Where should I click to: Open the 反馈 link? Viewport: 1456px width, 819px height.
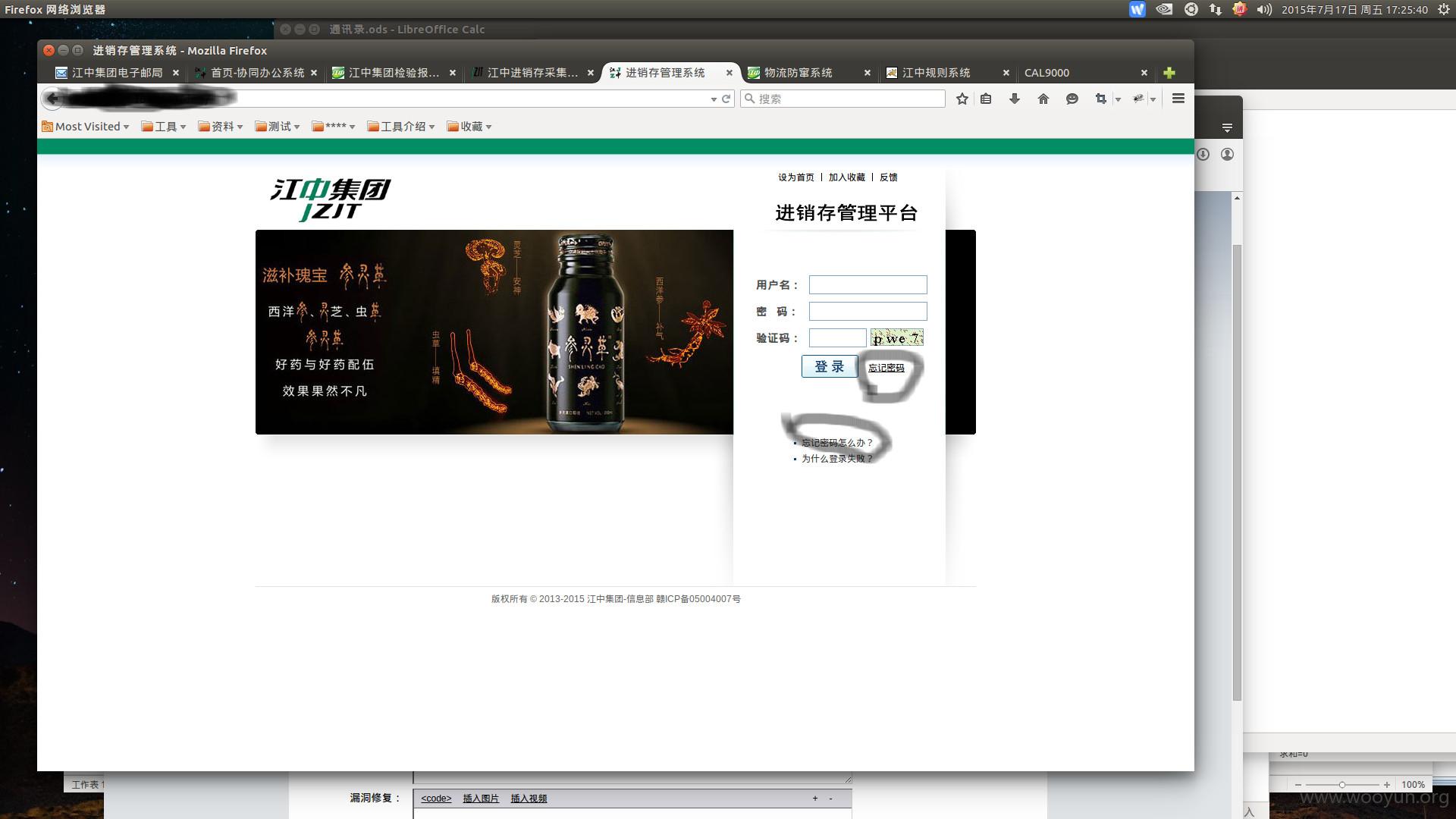888,177
